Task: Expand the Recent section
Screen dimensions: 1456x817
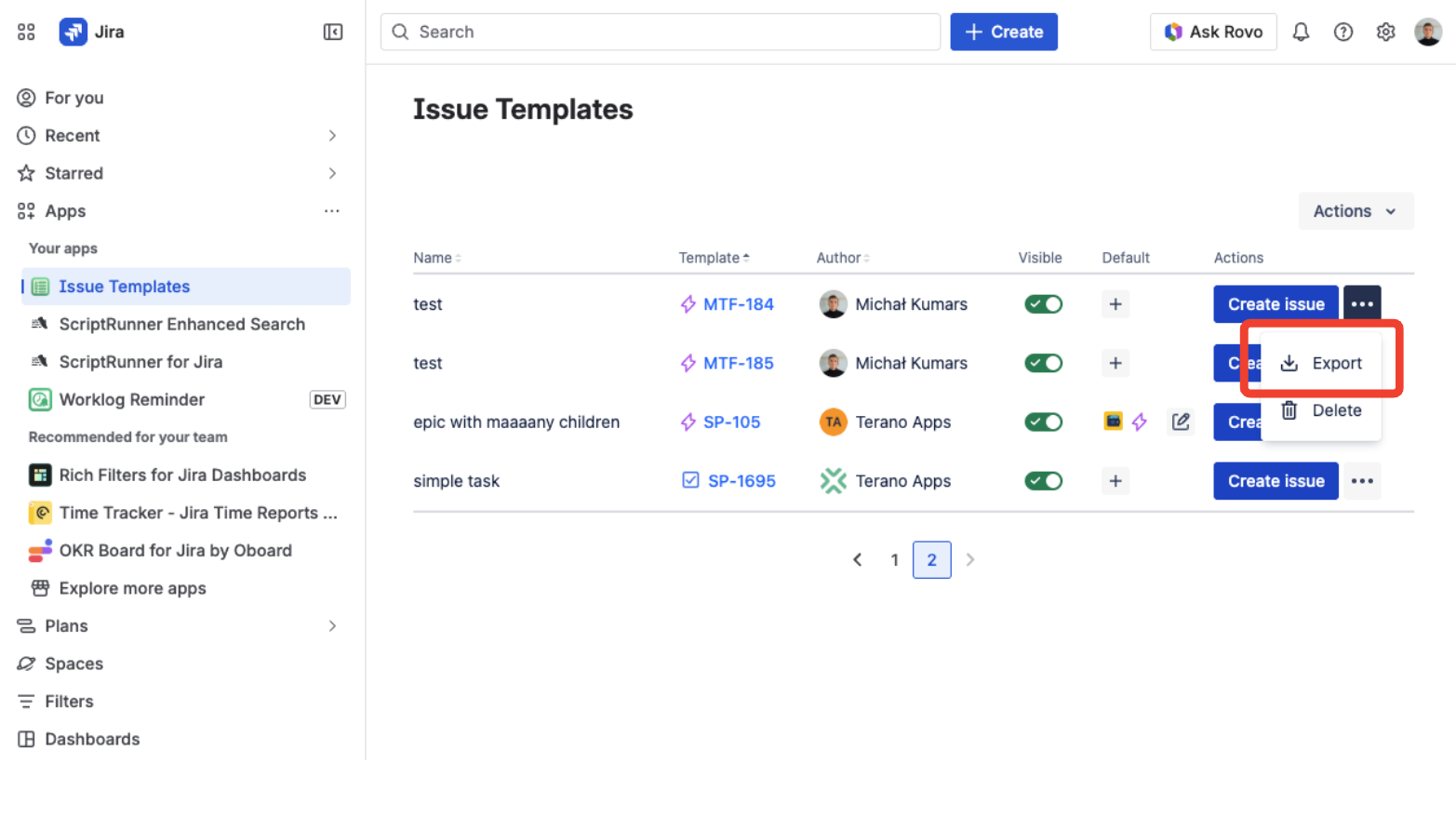Action: point(332,136)
